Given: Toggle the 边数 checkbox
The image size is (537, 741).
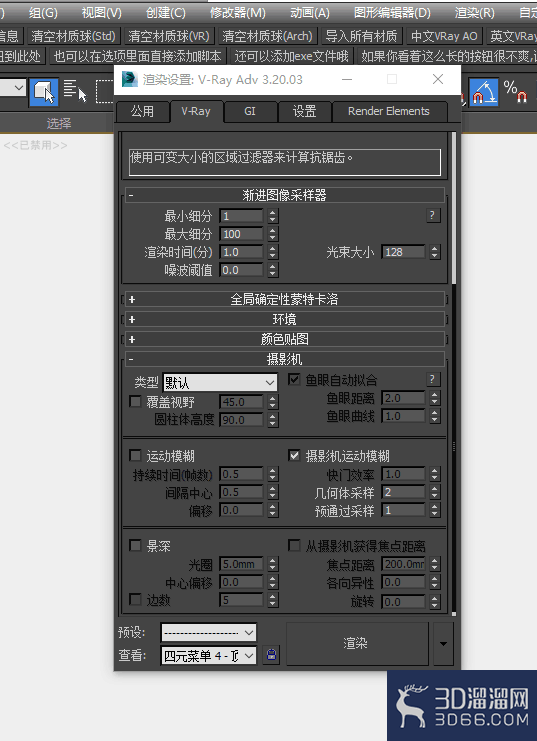Looking at the screenshot, I should [135, 600].
